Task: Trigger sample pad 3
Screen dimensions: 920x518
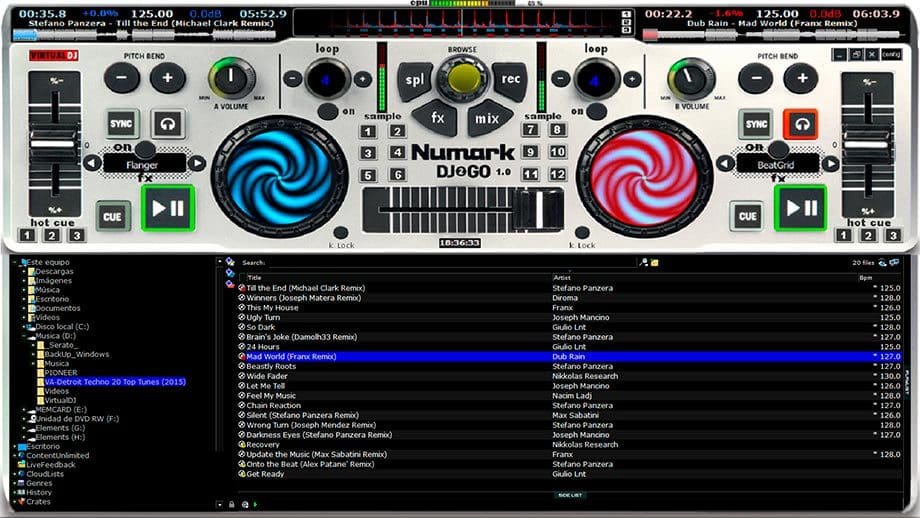Action: (368, 153)
